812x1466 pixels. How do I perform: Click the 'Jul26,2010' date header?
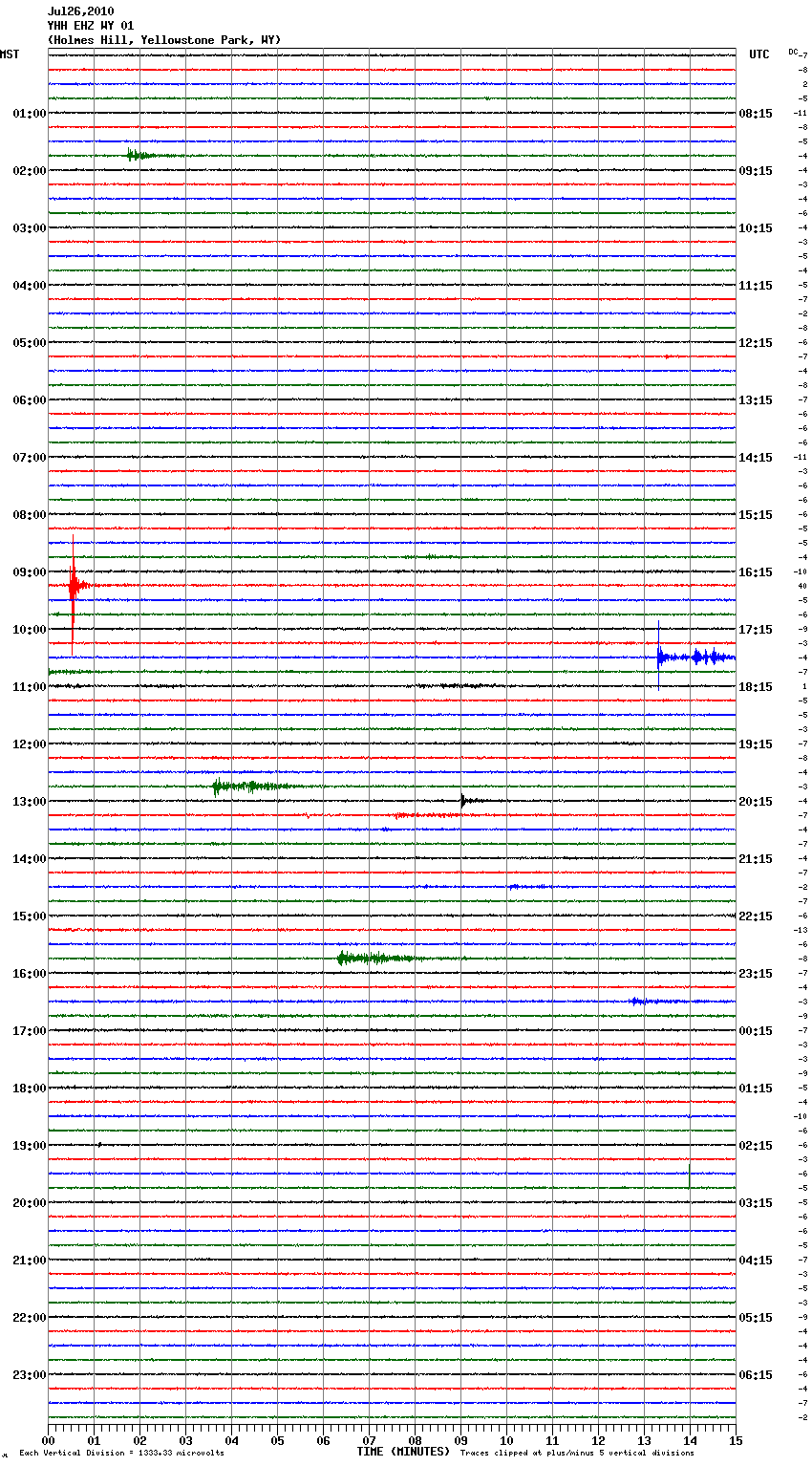(x=80, y=11)
